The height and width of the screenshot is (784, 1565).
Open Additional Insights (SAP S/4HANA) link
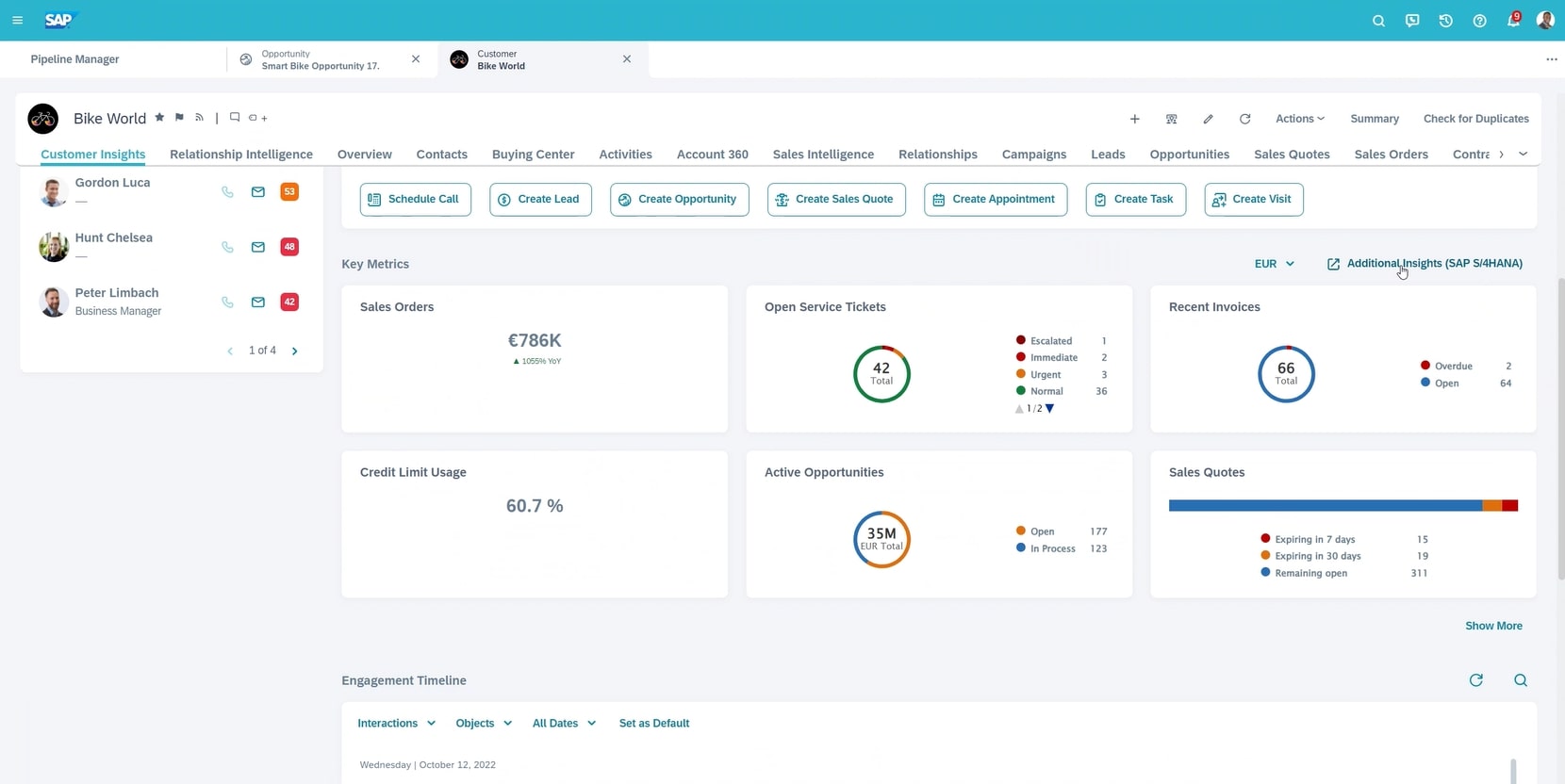[1425, 264]
